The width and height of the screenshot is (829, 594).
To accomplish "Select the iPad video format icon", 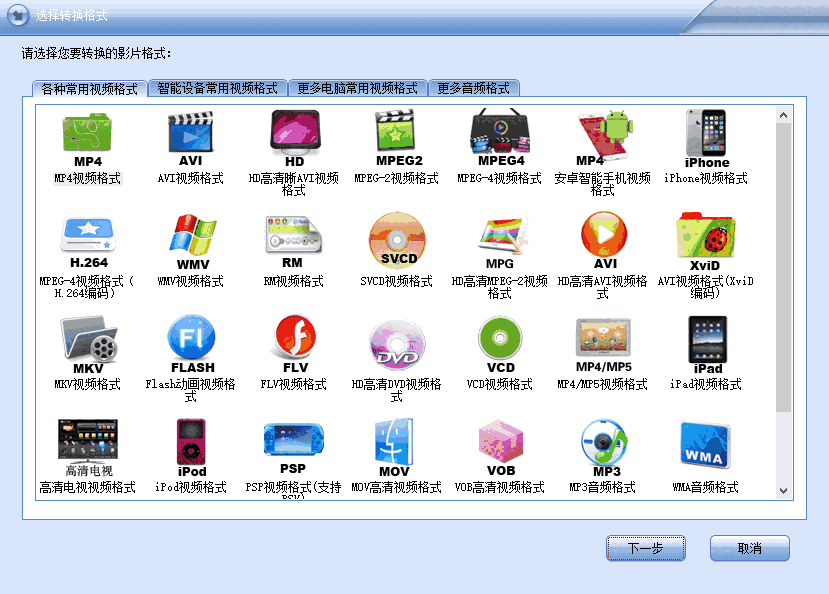I will pos(706,339).
